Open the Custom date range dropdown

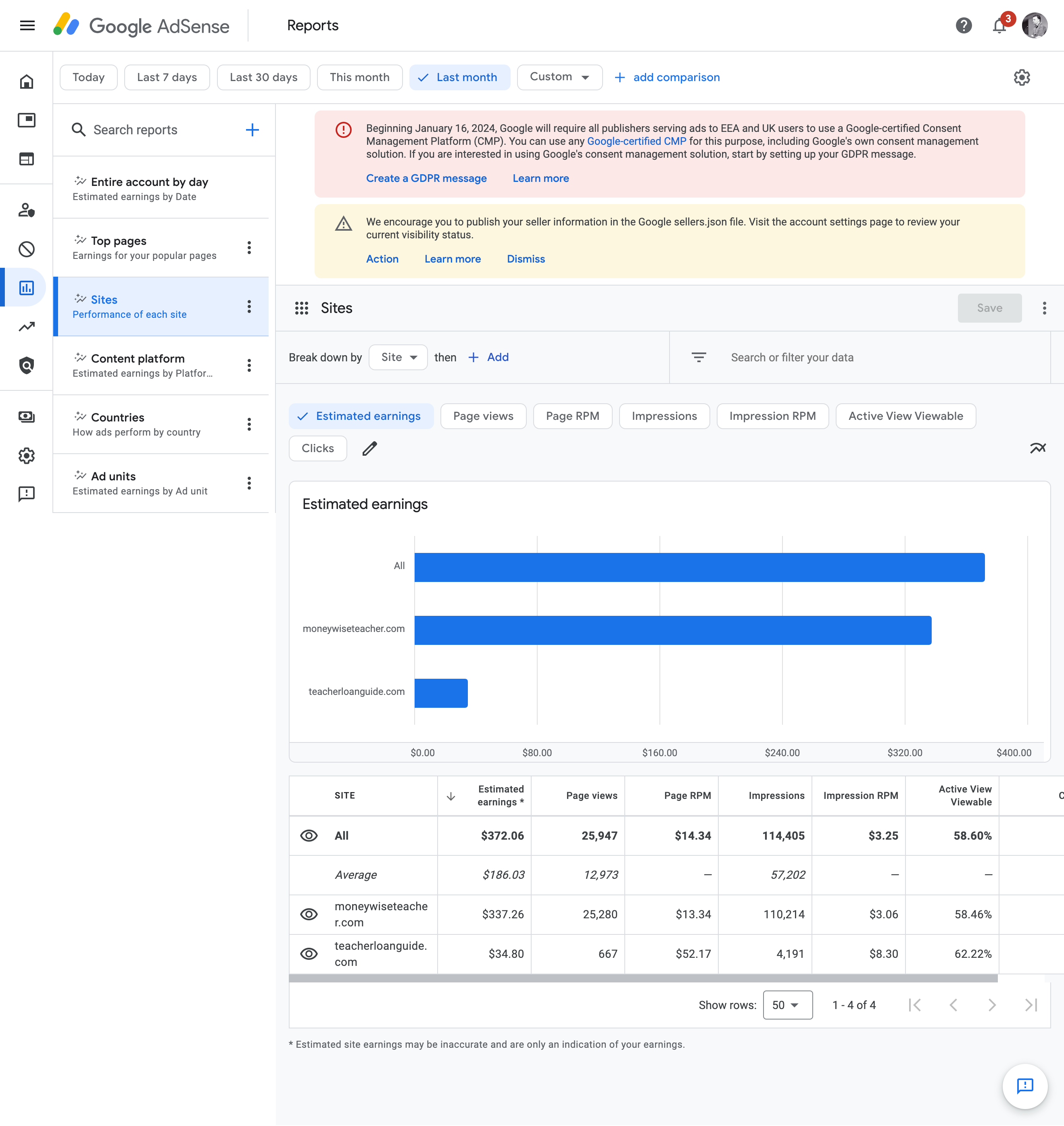[559, 77]
